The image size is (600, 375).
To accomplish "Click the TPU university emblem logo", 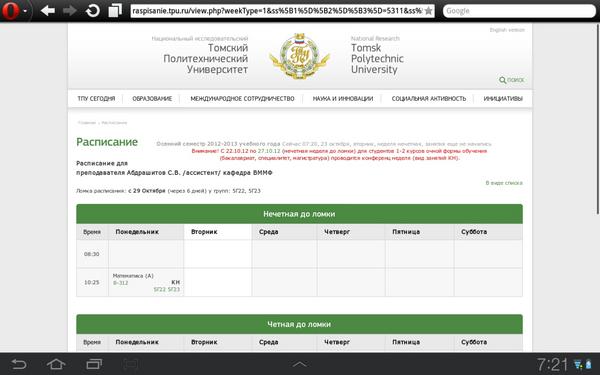I will tap(299, 56).
